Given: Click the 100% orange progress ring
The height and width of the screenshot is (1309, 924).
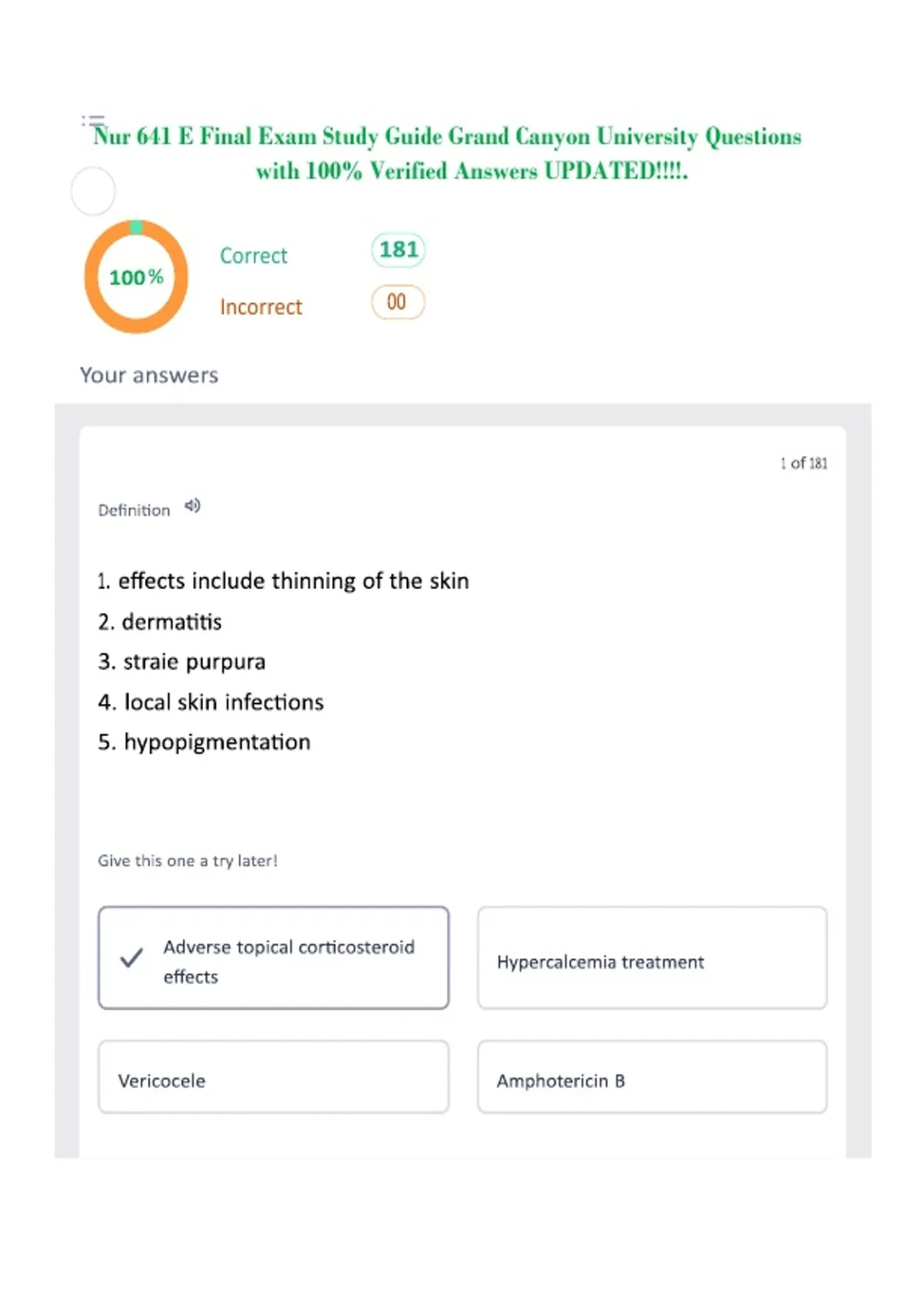Looking at the screenshot, I should pos(136,276).
